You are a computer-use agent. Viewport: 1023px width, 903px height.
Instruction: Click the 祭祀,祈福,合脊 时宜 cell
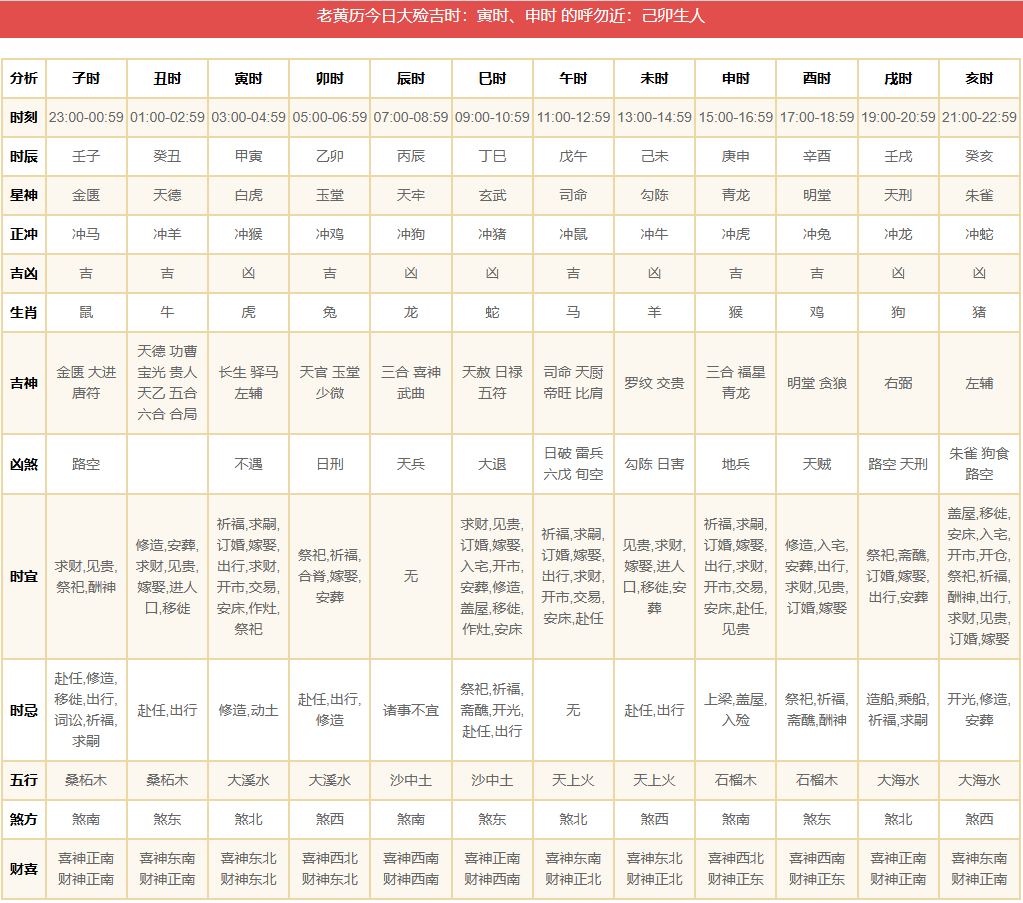click(329, 576)
